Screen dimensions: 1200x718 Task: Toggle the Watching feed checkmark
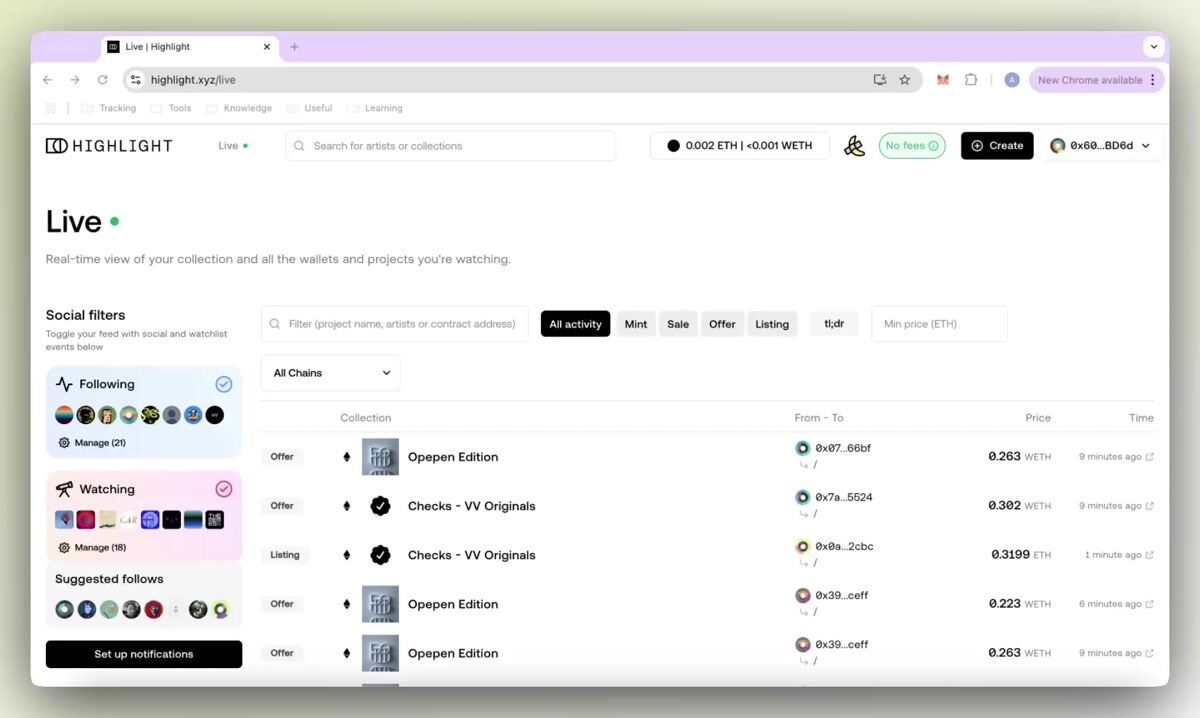coord(224,489)
